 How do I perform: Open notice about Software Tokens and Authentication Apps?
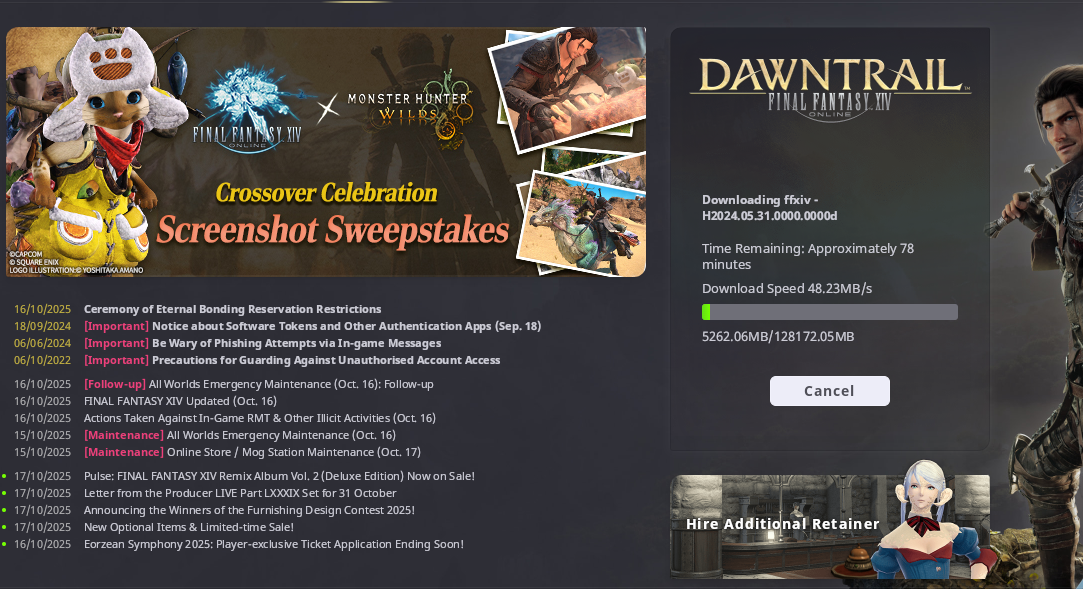pyautogui.click(x=312, y=326)
